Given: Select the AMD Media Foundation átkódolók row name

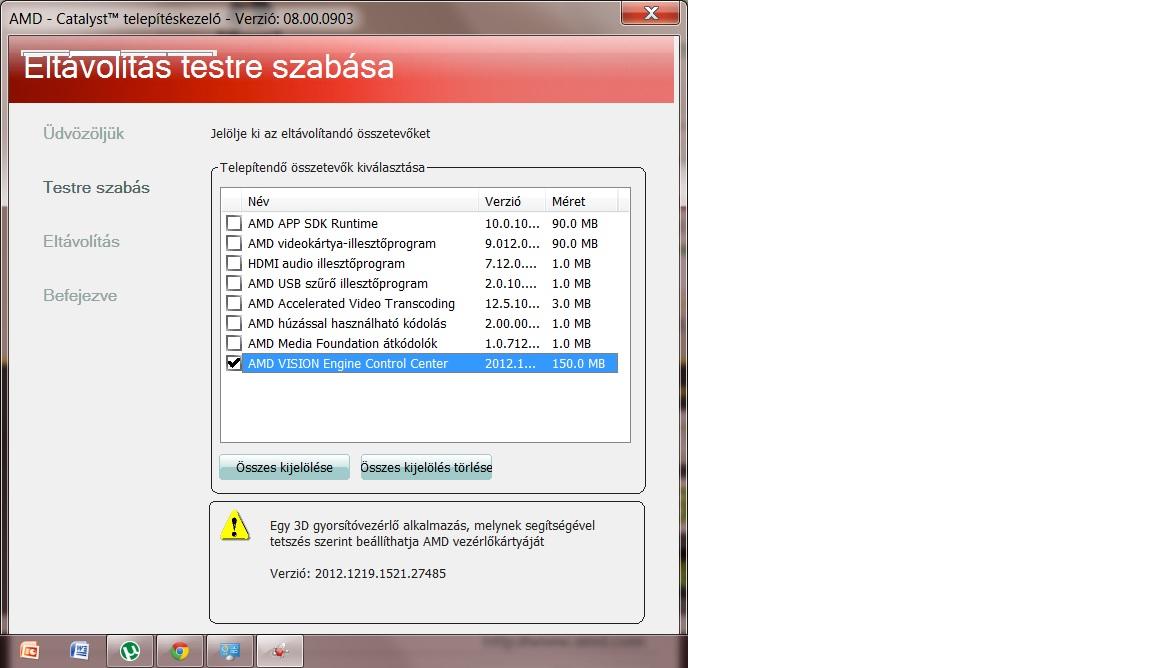Looking at the screenshot, I should tap(342, 343).
